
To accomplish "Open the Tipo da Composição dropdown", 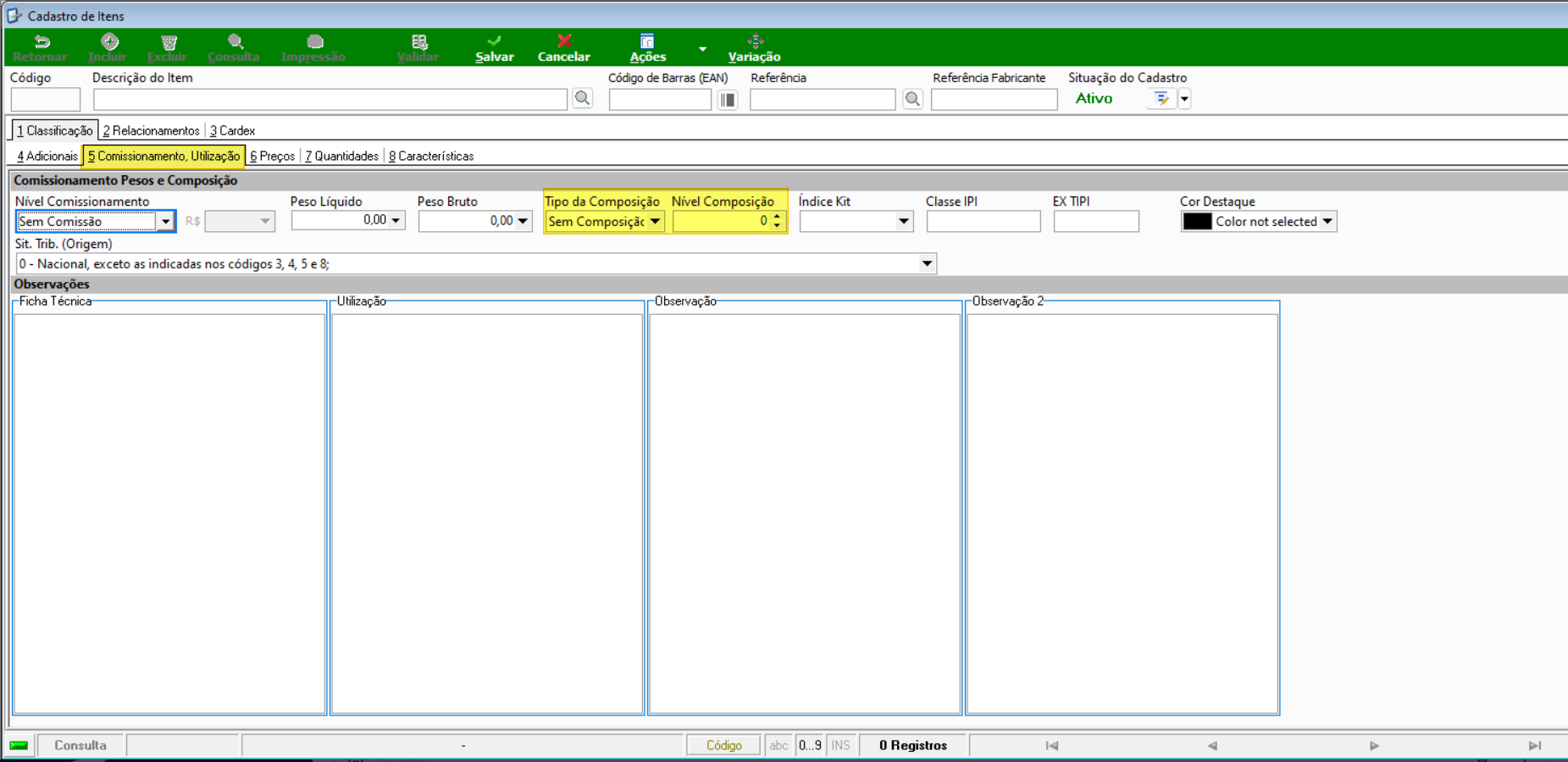I will coord(656,222).
